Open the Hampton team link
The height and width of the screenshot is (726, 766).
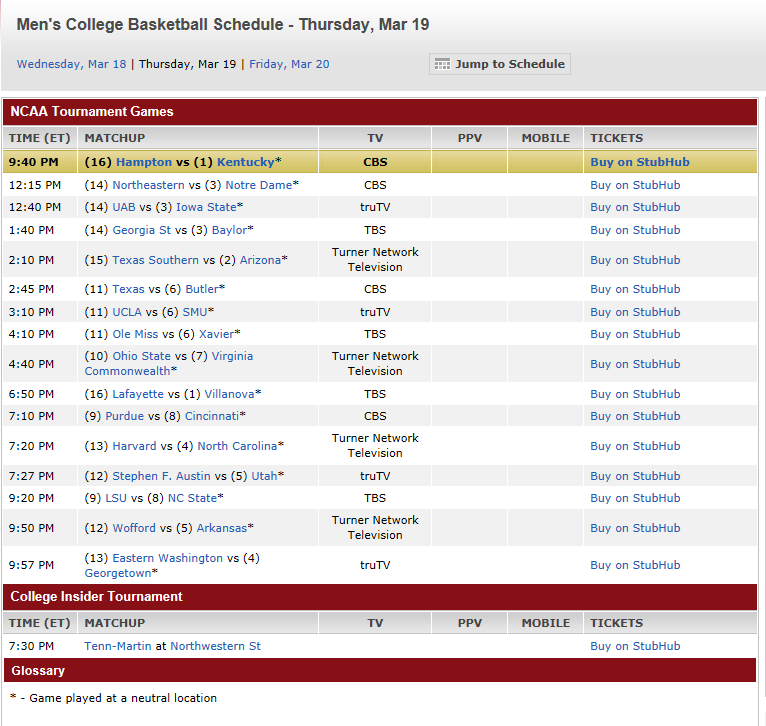(144, 162)
